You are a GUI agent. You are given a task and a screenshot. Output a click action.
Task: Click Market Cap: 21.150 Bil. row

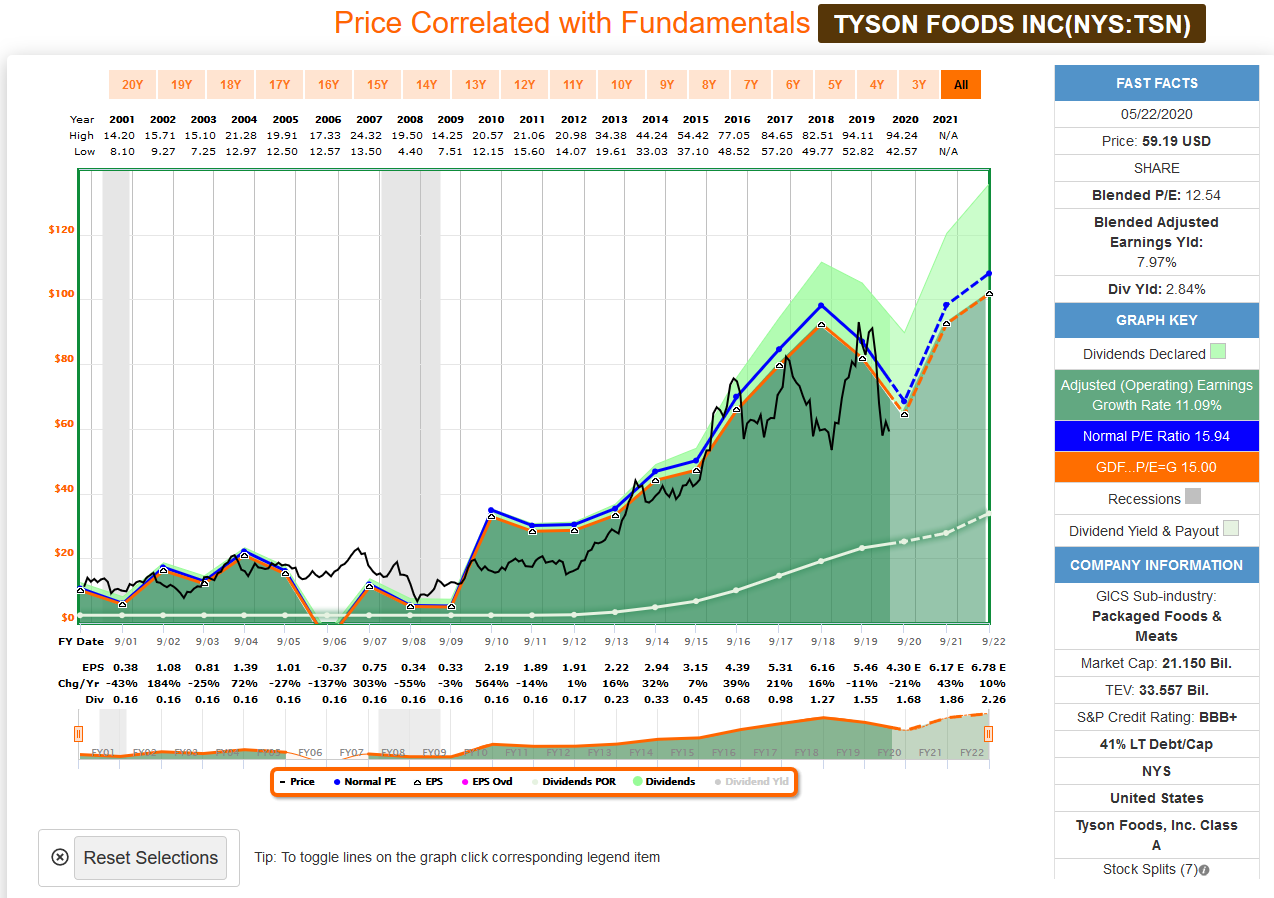(x=1157, y=663)
